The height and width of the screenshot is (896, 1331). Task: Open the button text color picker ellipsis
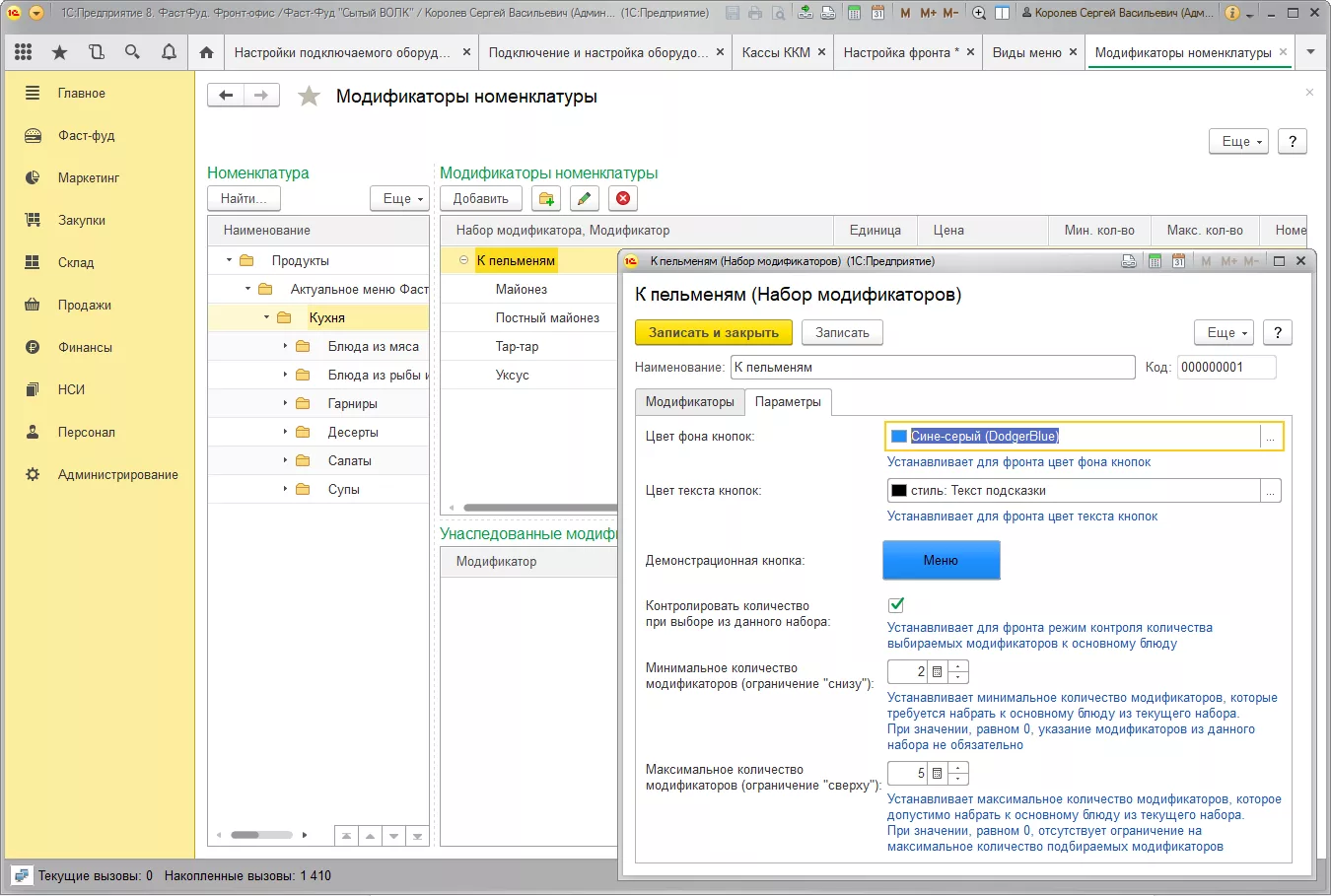pyautogui.click(x=1271, y=491)
